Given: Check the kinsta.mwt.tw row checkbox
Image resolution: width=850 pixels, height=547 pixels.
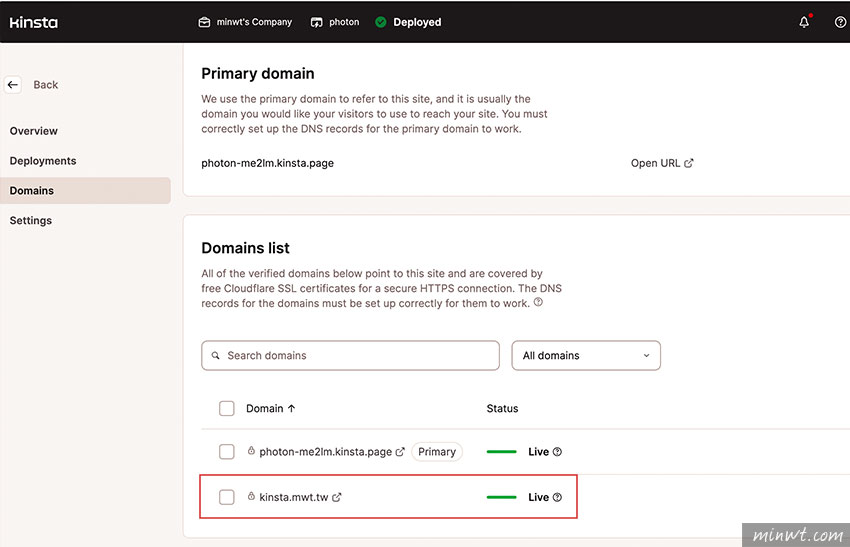Looking at the screenshot, I should 227,497.
